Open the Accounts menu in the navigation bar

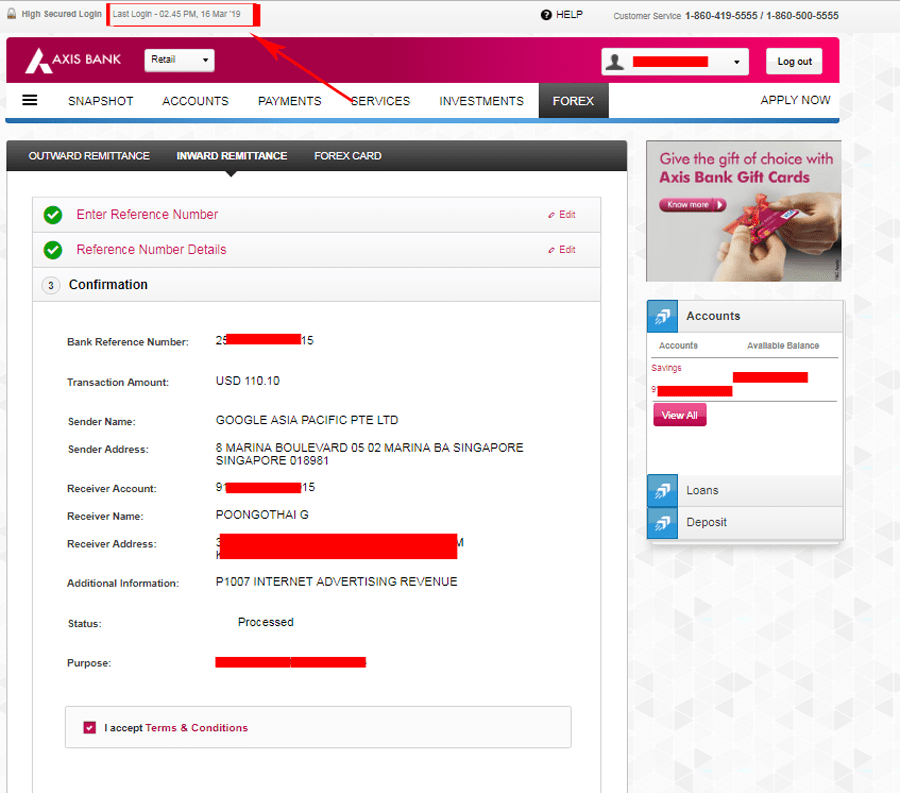coord(195,101)
